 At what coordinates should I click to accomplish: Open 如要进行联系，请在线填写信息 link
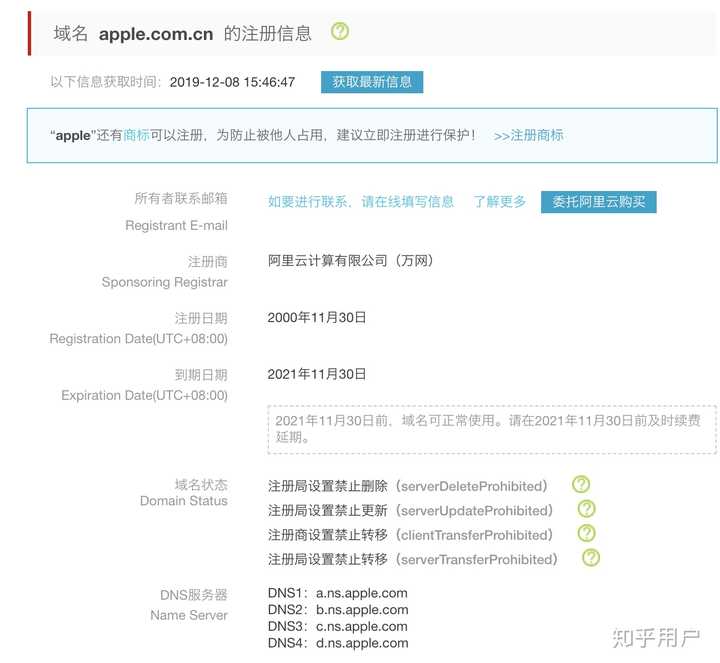click(361, 202)
